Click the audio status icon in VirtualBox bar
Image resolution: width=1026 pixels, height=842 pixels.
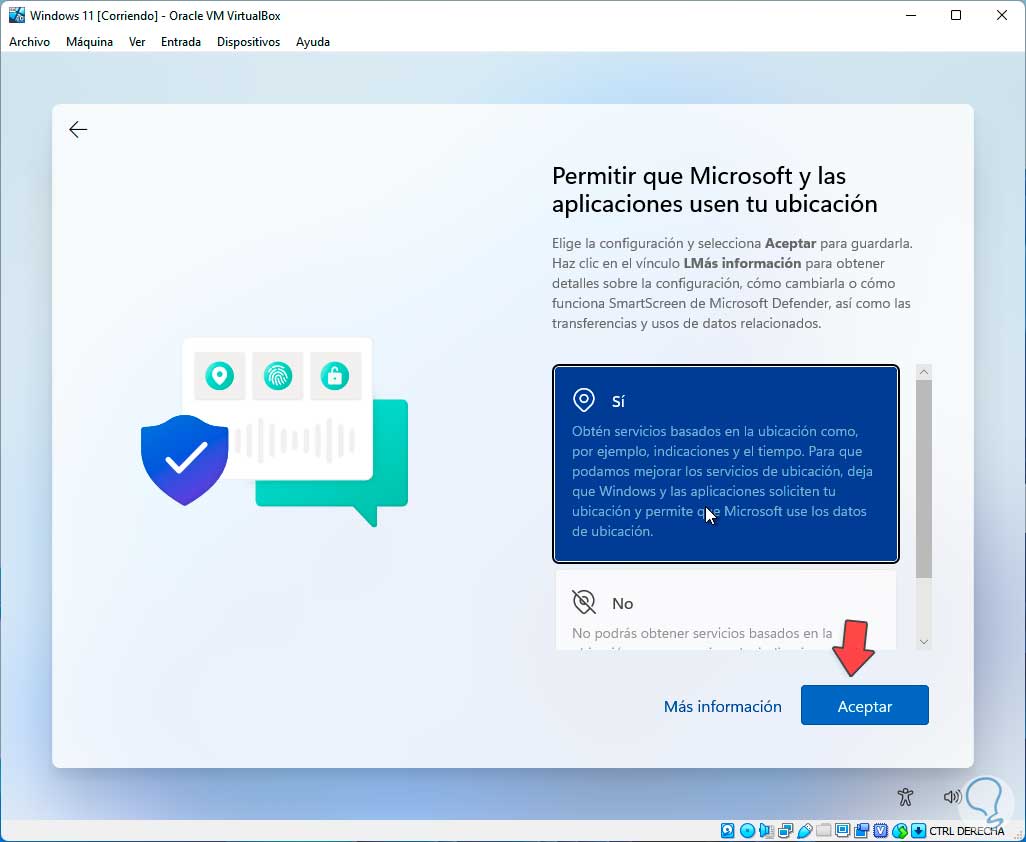pos(766,831)
